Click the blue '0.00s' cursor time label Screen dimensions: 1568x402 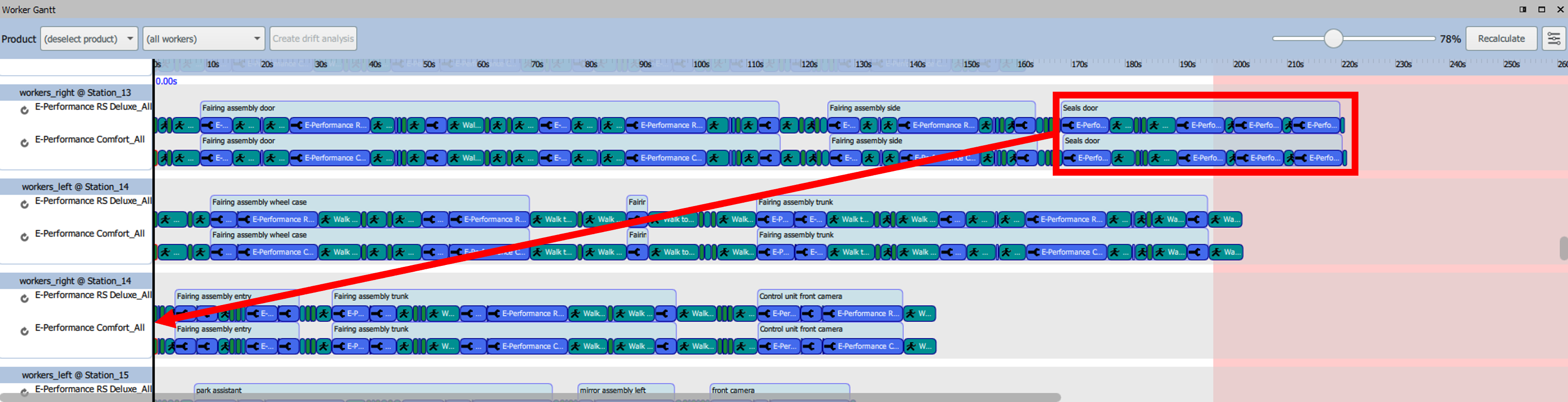coord(166,82)
